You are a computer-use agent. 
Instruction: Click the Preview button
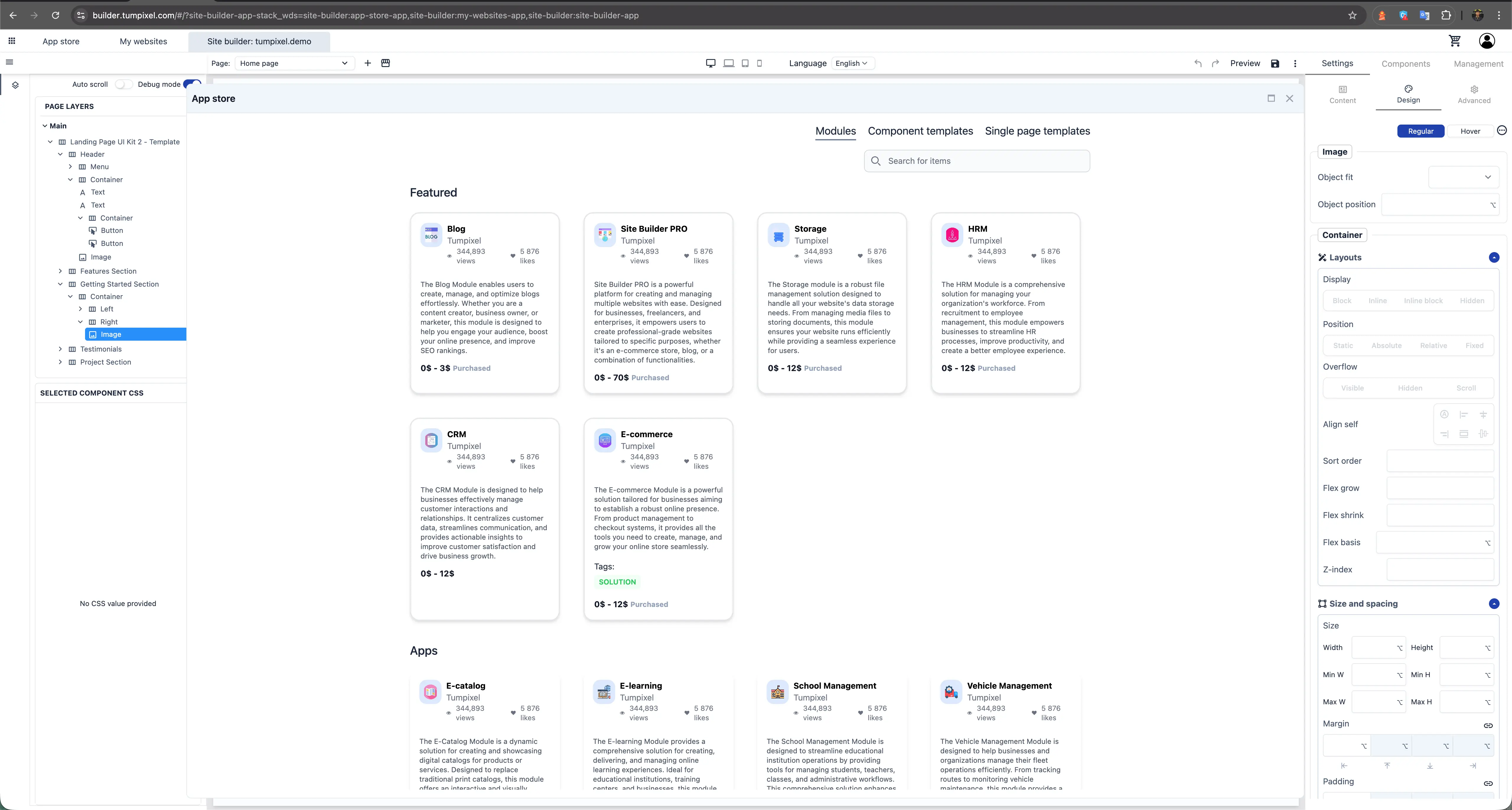(x=1245, y=63)
